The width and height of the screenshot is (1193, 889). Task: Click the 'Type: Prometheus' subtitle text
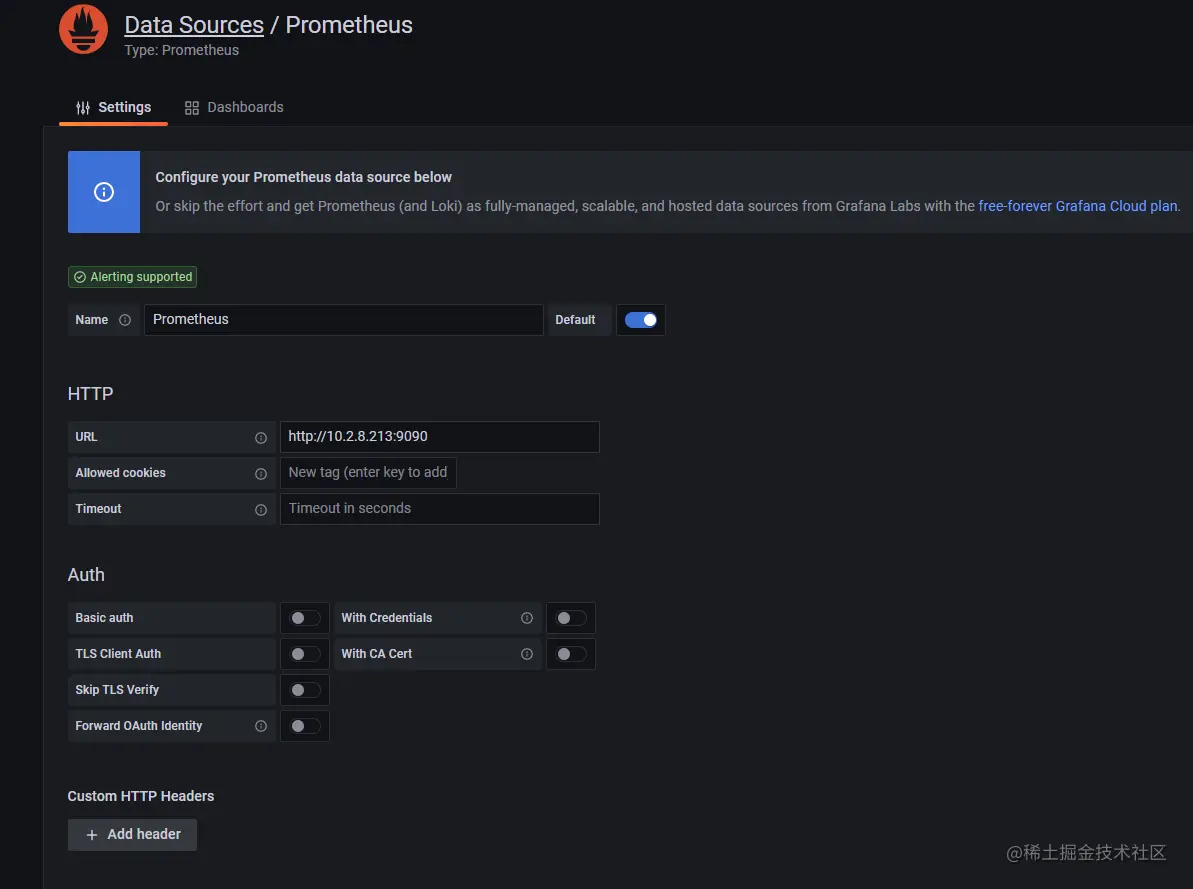181,50
